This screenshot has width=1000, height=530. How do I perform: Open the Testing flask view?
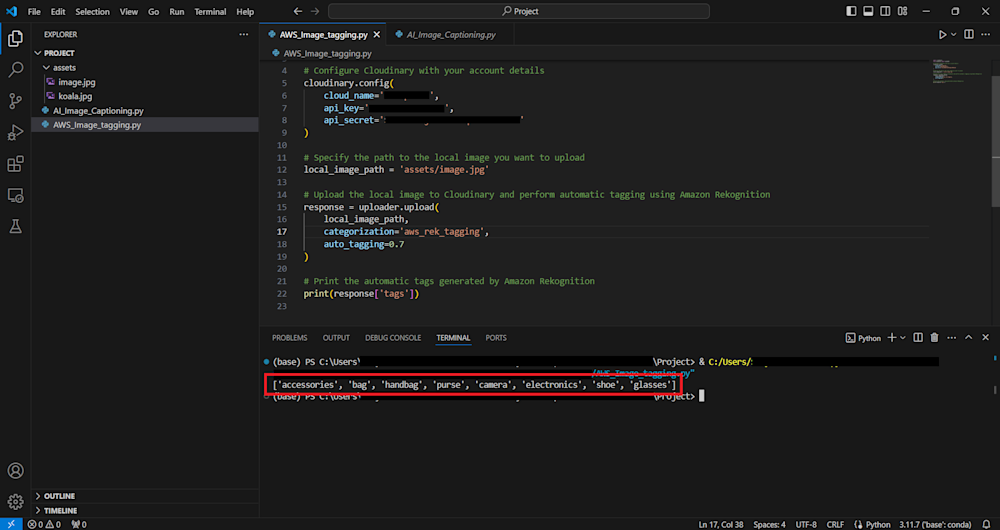click(15, 226)
